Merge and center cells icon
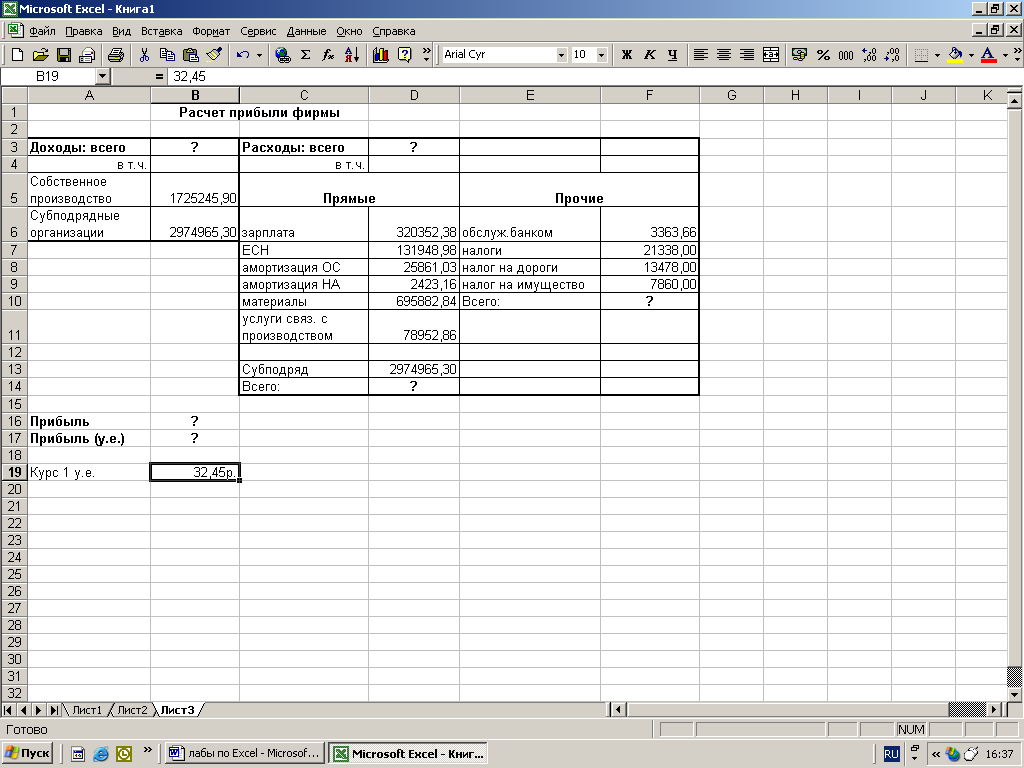 (771, 55)
